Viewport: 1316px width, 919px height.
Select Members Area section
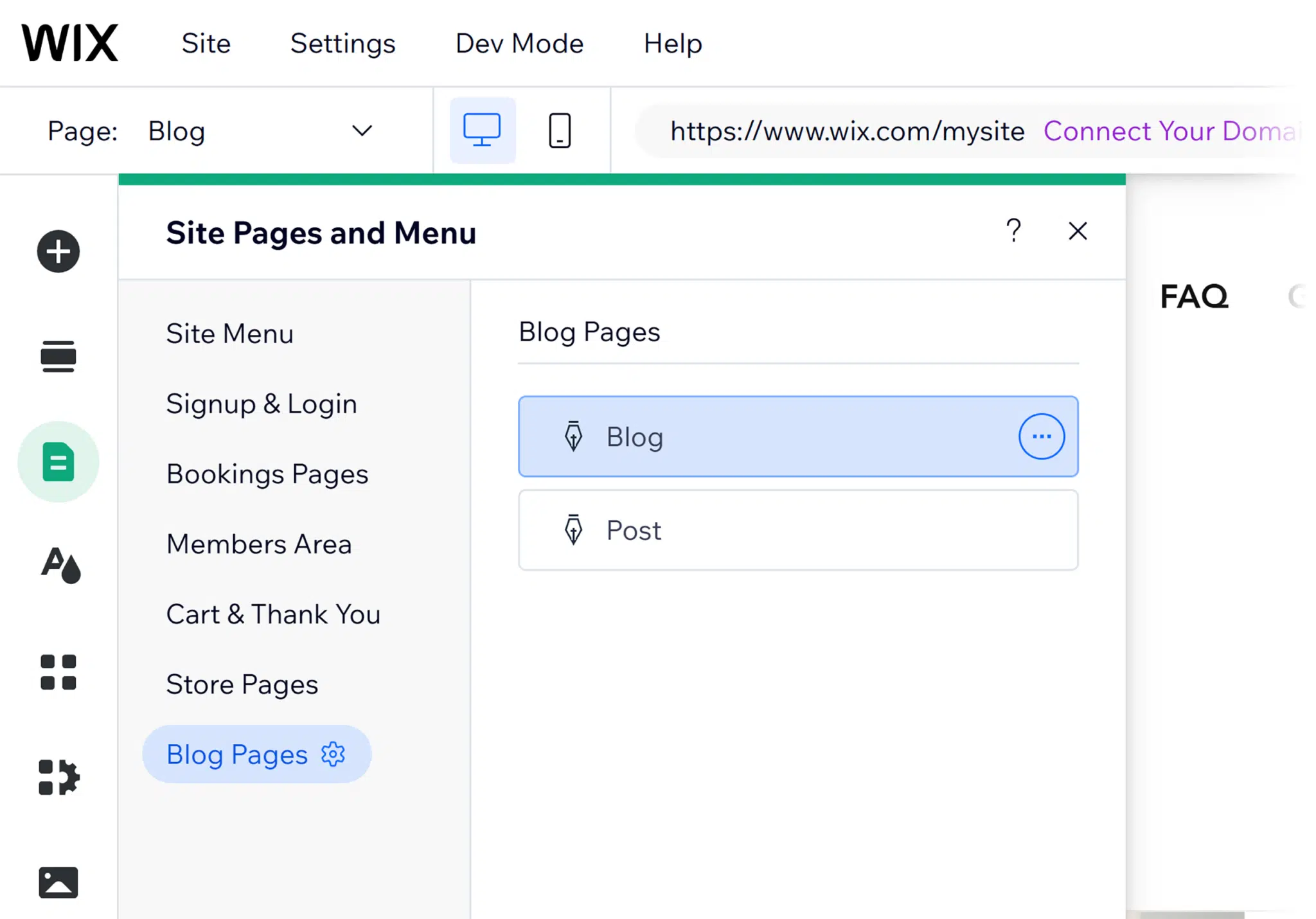tap(259, 544)
